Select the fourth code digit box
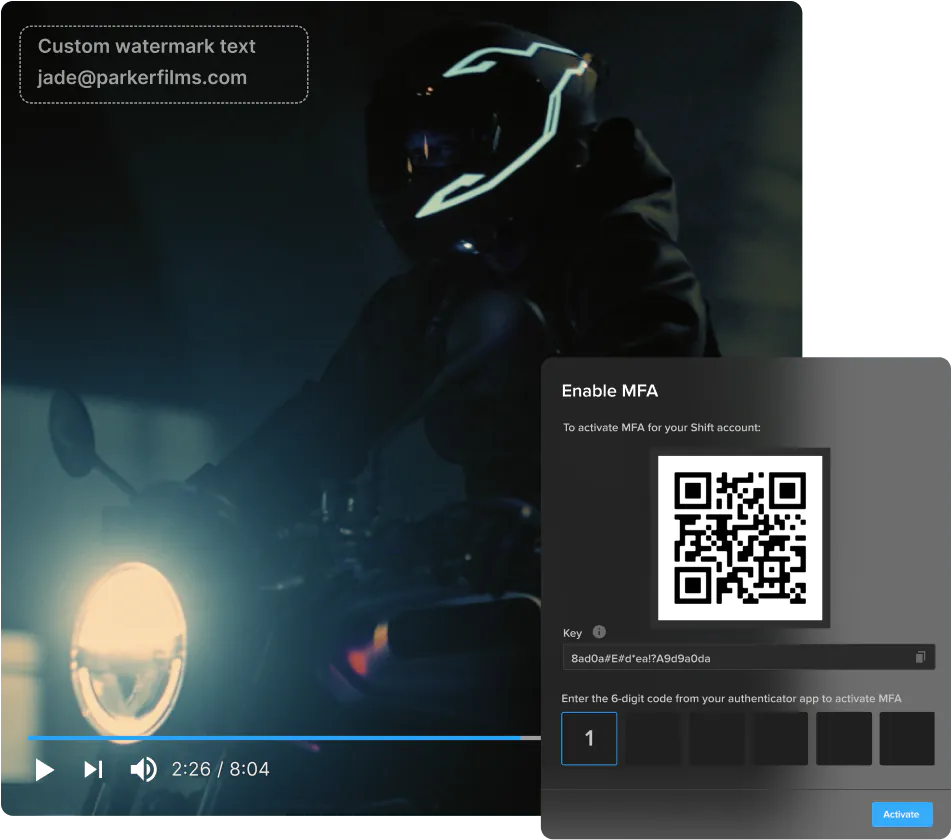Image resolution: width=952 pixels, height=840 pixels. coord(781,739)
